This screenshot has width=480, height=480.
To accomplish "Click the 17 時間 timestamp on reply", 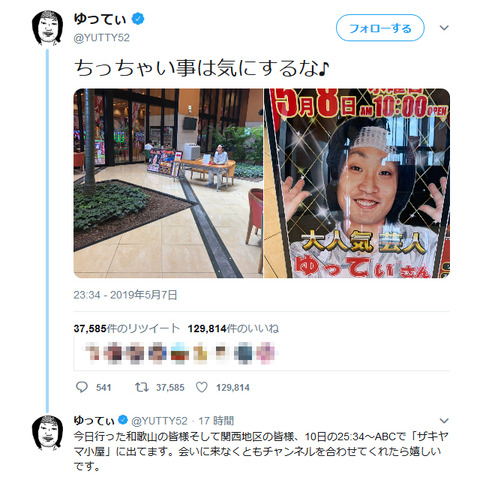I will pyautogui.click(x=216, y=421).
